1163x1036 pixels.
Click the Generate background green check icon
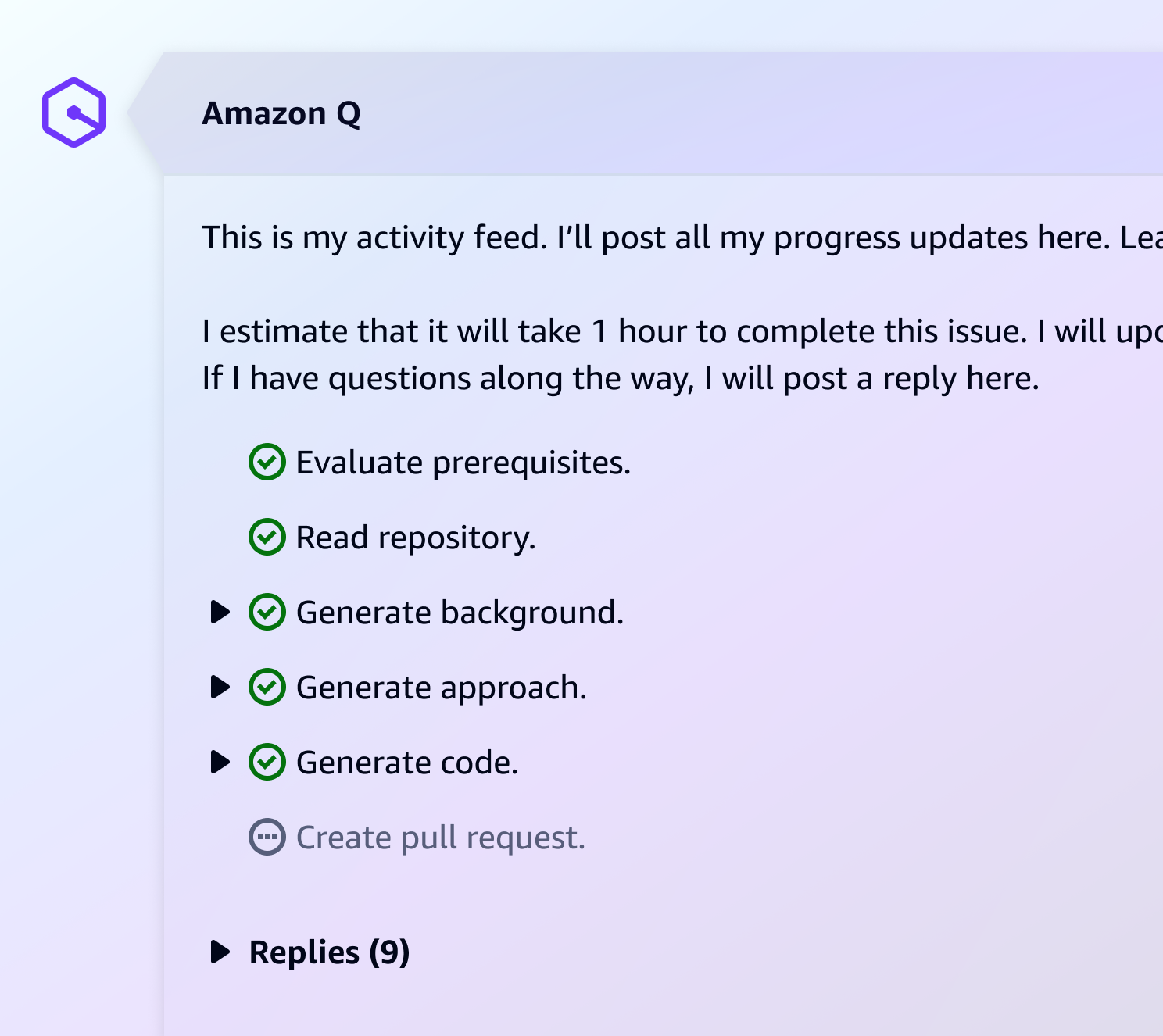click(267, 612)
